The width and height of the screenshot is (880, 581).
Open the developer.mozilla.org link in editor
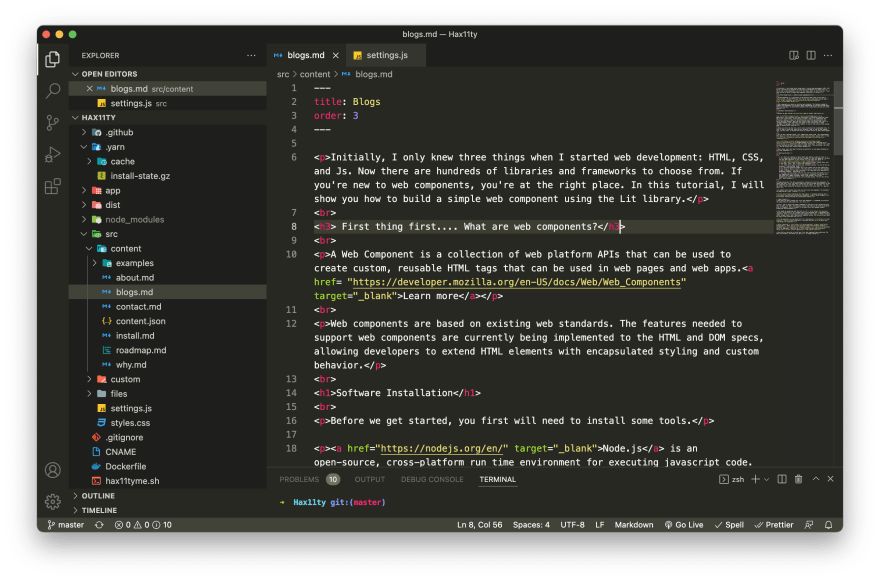(x=516, y=282)
